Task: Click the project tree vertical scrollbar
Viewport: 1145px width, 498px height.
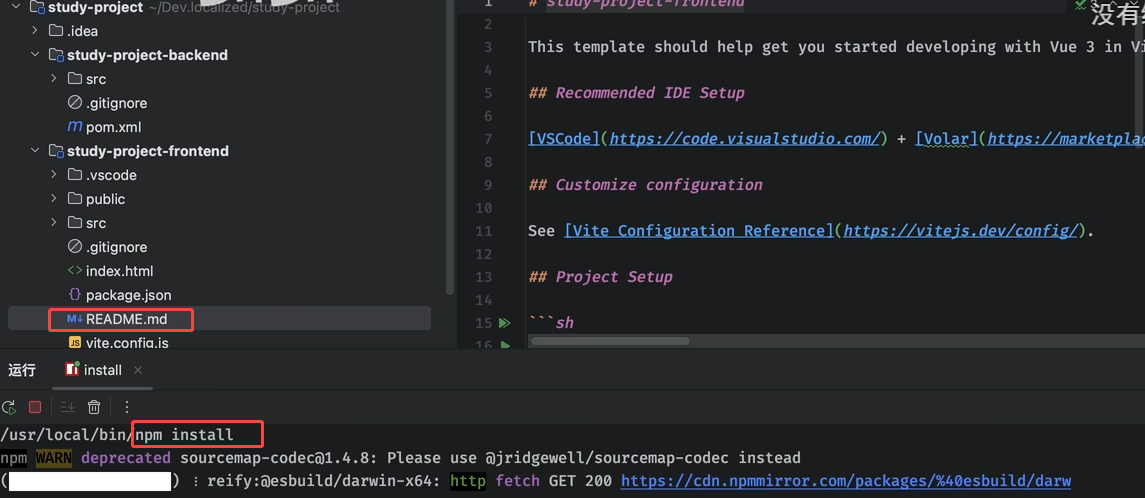Action: point(450,146)
